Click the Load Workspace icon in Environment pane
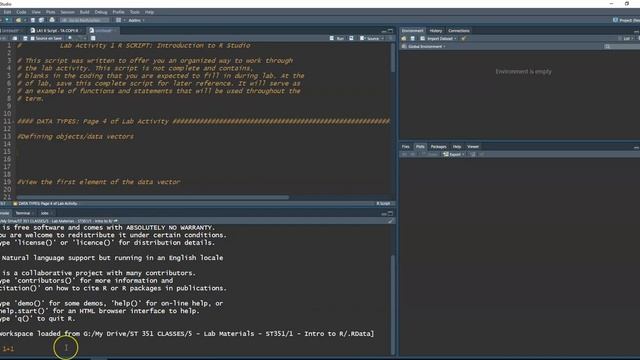 pyautogui.click(x=404, y=38)
